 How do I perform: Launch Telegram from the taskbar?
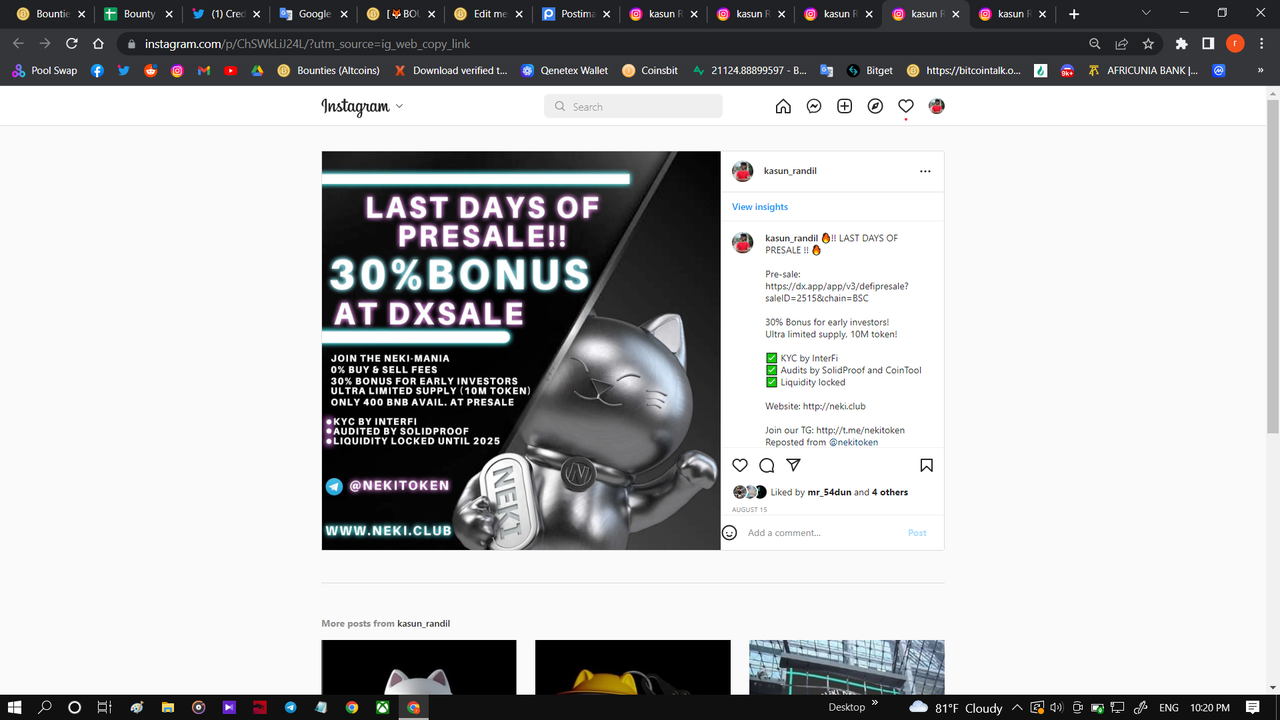click(290, 707)
